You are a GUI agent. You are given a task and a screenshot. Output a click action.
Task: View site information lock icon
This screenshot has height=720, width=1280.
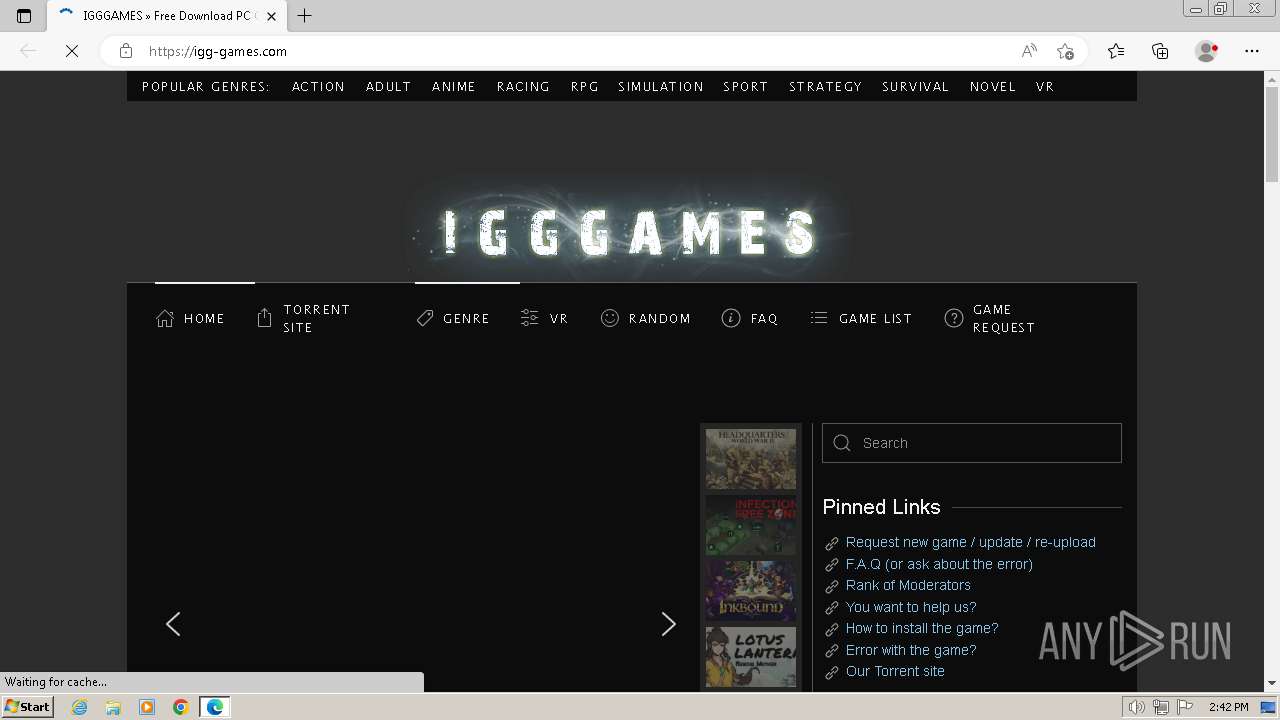(125, 51)
